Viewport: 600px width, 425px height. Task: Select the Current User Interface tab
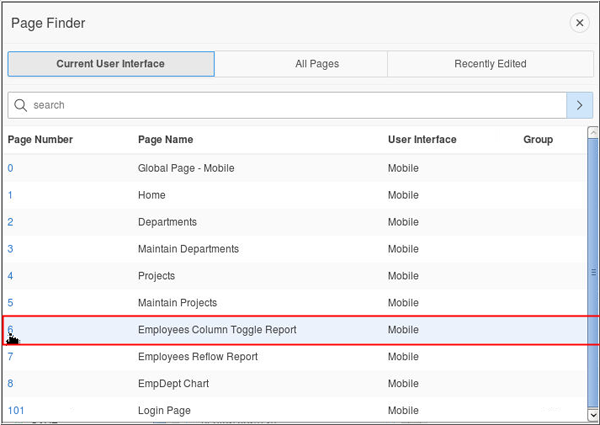coord(111,64)
